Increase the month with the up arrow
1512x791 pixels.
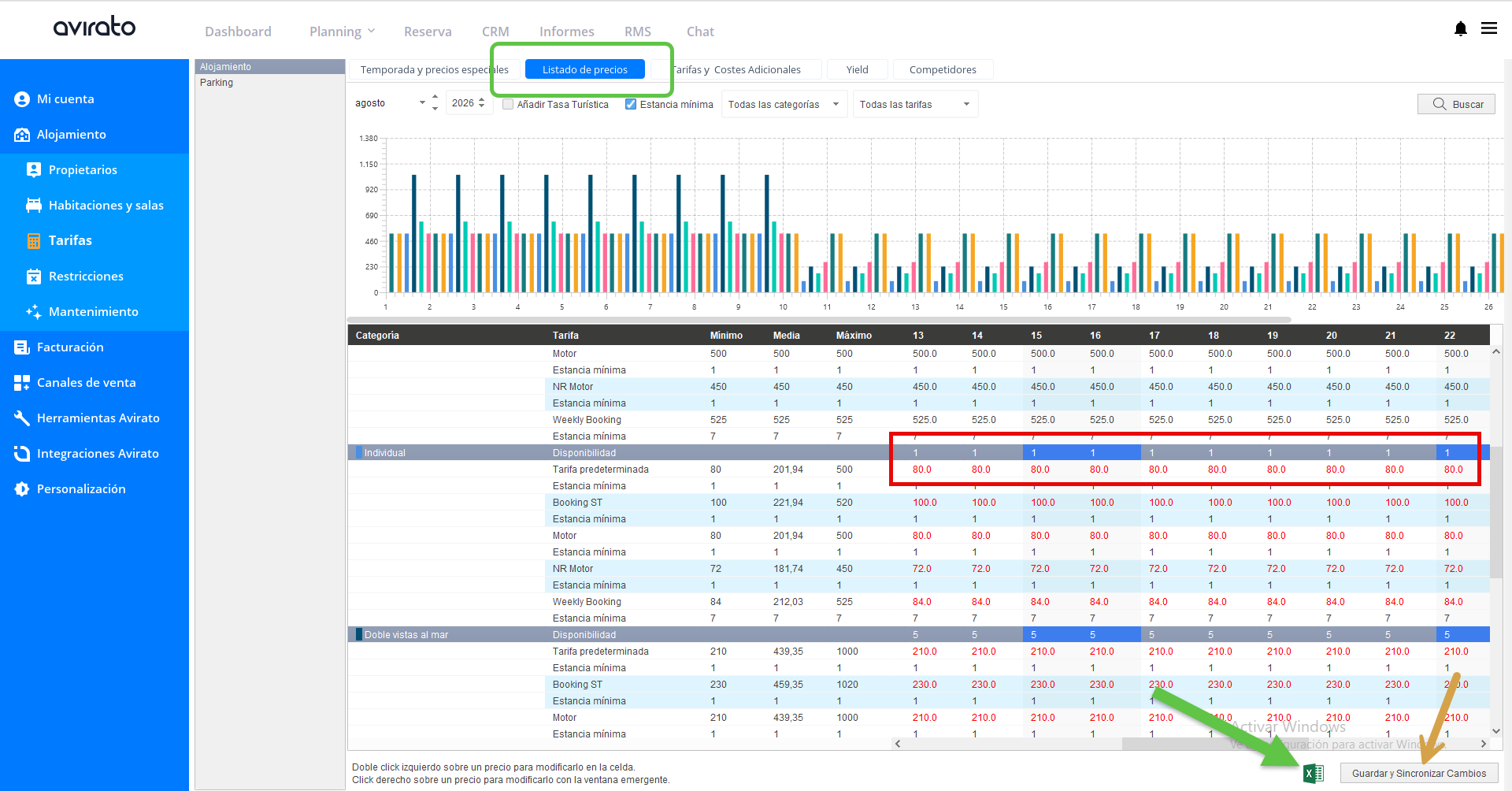pos(435,97)
